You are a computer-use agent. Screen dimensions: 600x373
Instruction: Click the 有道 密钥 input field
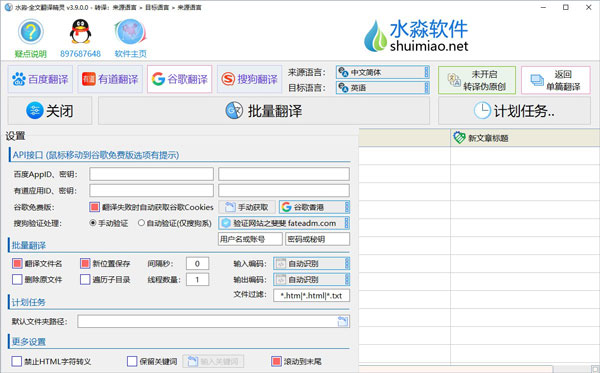(x=284, y=191)
